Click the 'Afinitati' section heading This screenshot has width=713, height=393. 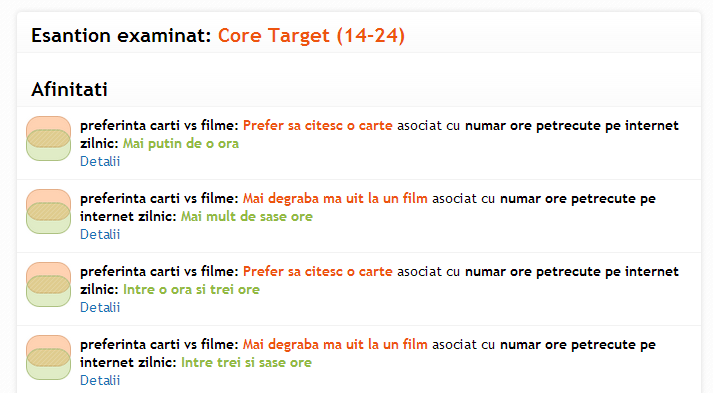(69, 89)
